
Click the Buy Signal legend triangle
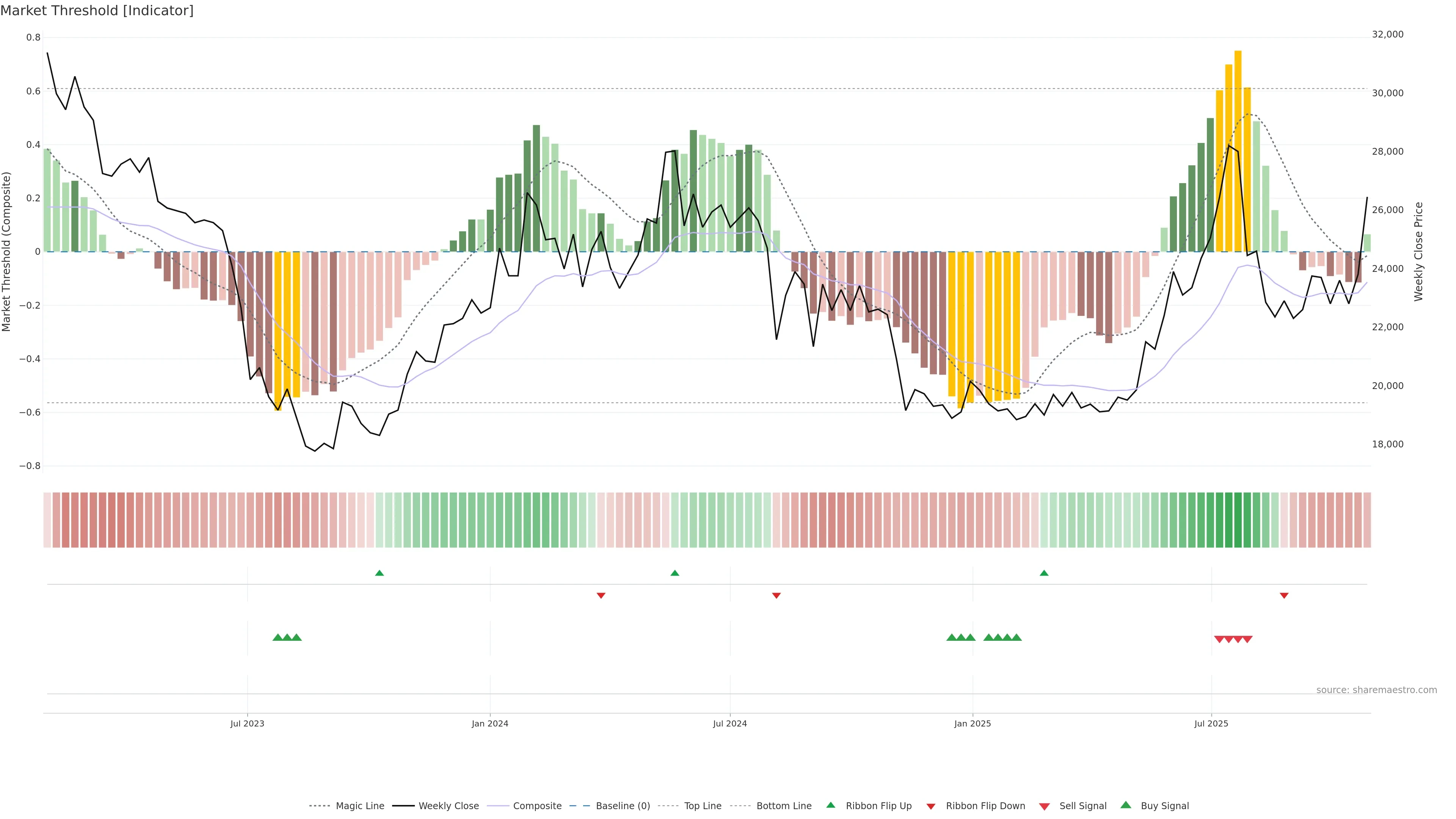click(1126, 805)
